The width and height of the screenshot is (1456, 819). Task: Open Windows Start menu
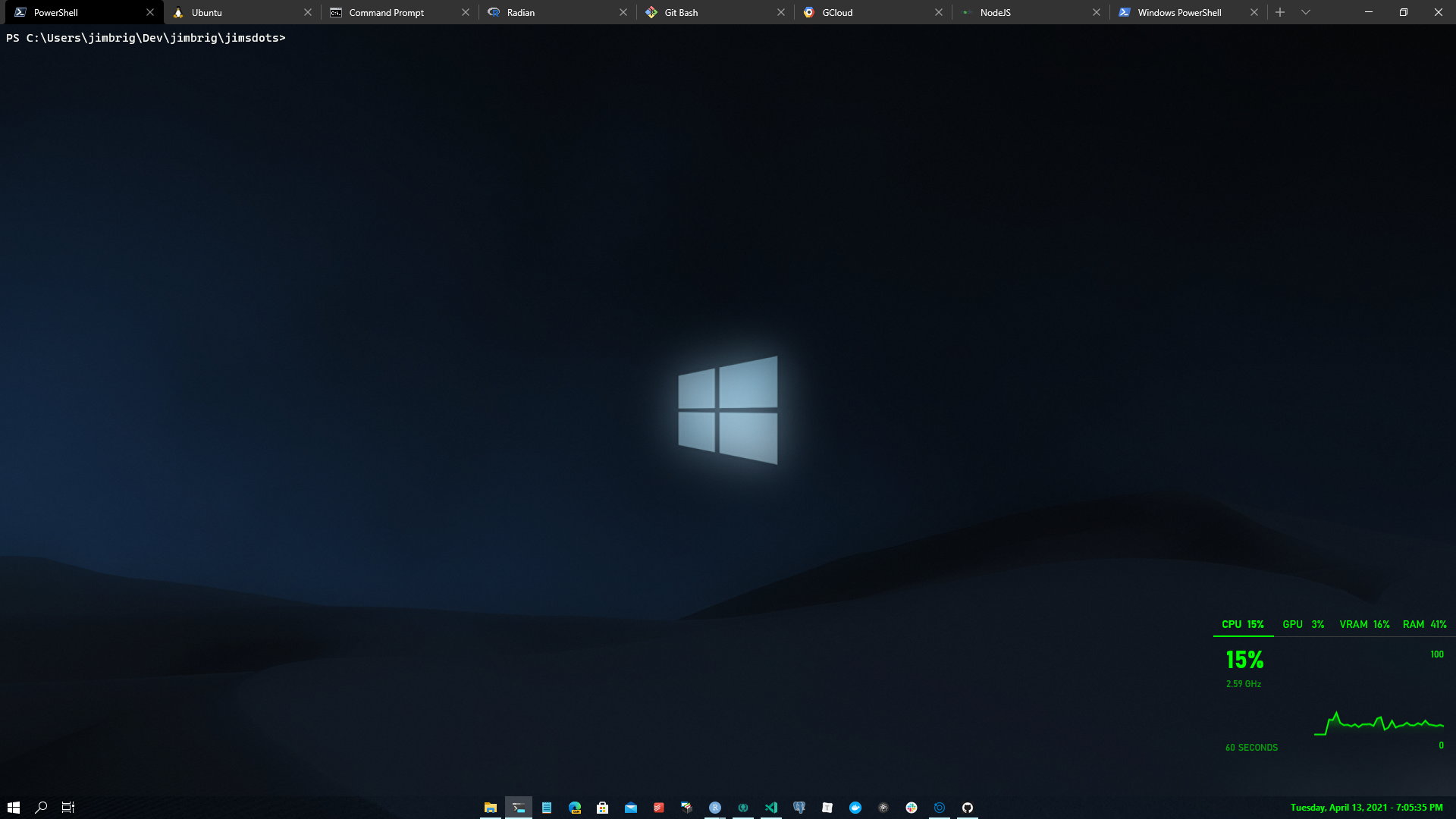(x=13, y=808)
